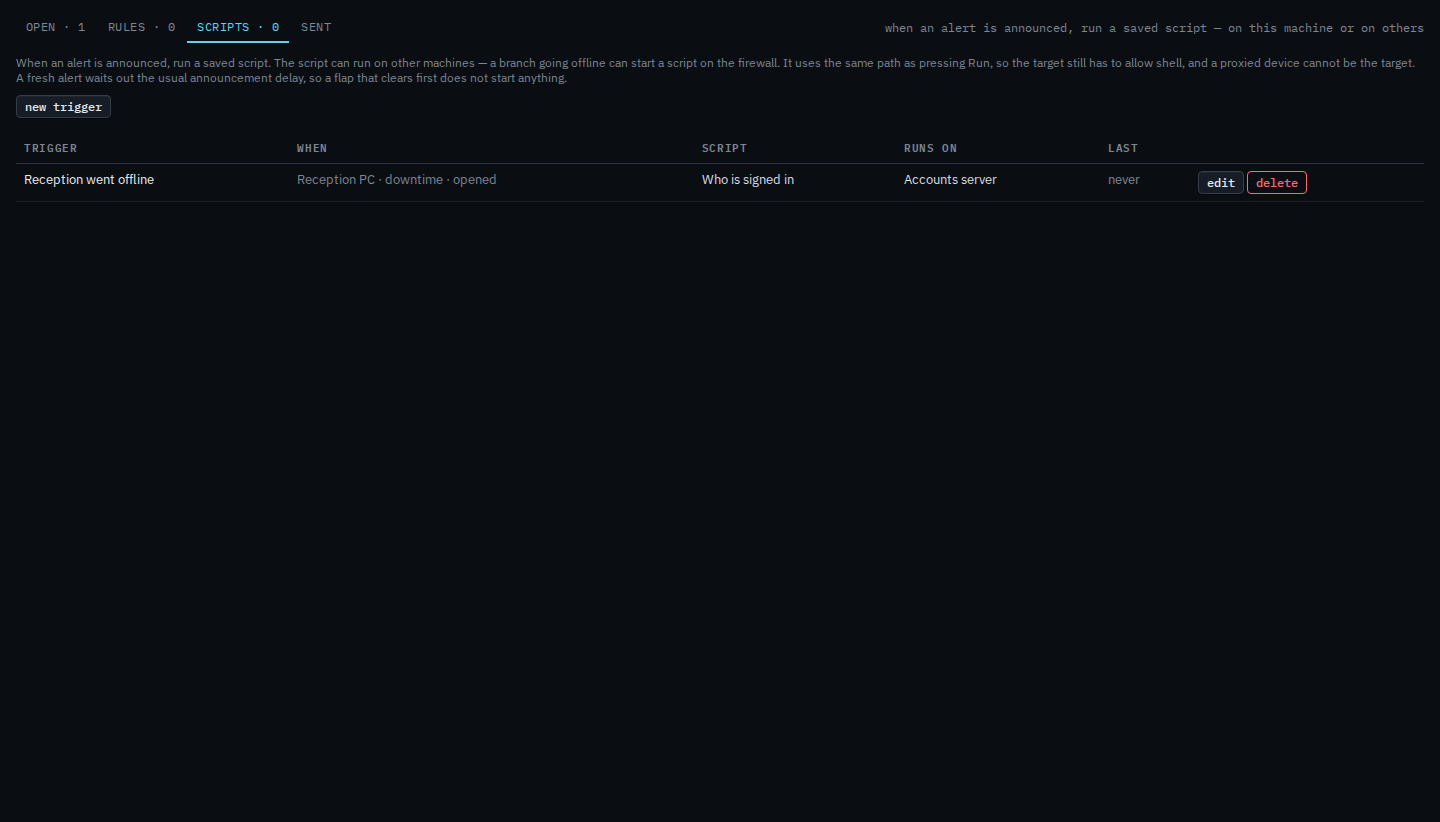
Task: Go to the Sent tab
Action: tap(316, 27)
